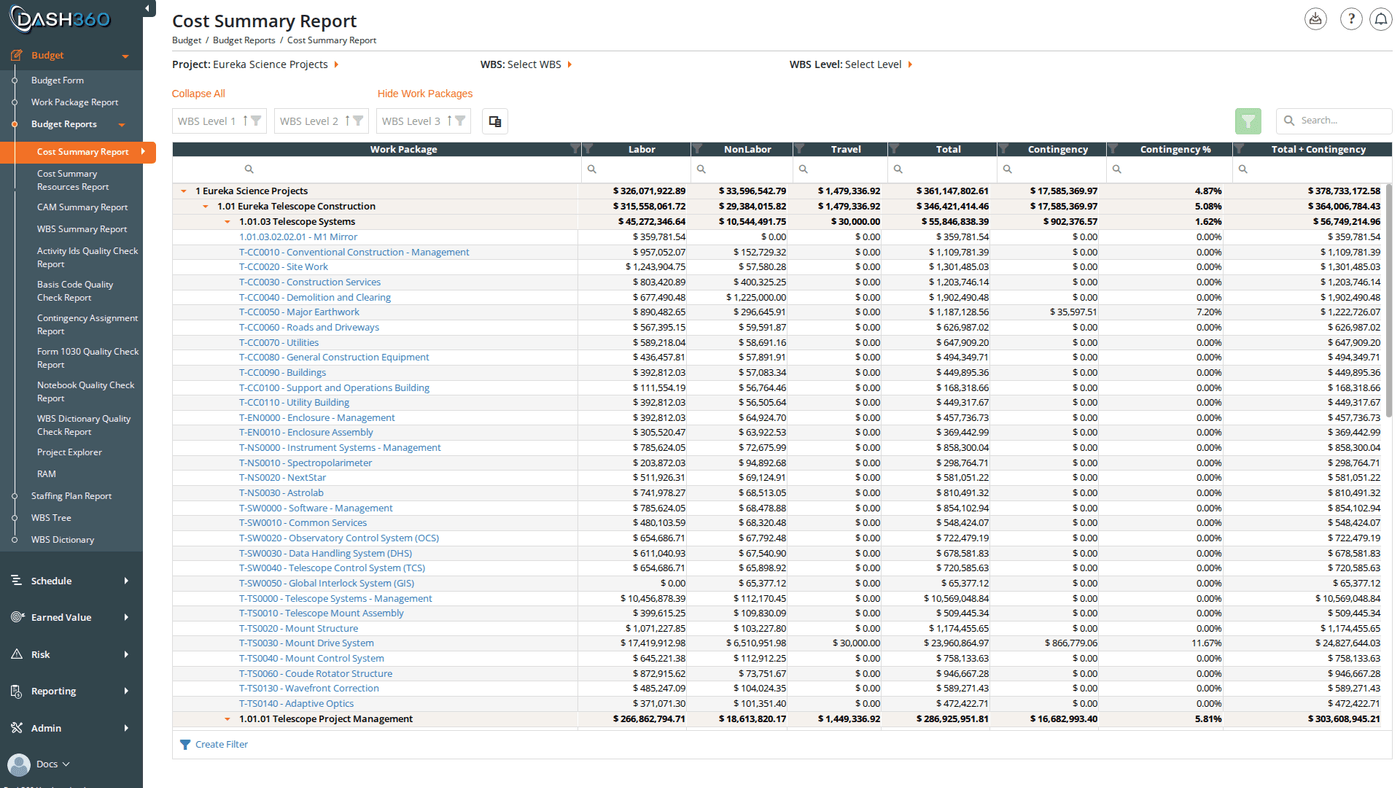Viewport: 1400px width, 788px height.
Task: Click the Docs user avatar icon
Action: pos(18,764)
